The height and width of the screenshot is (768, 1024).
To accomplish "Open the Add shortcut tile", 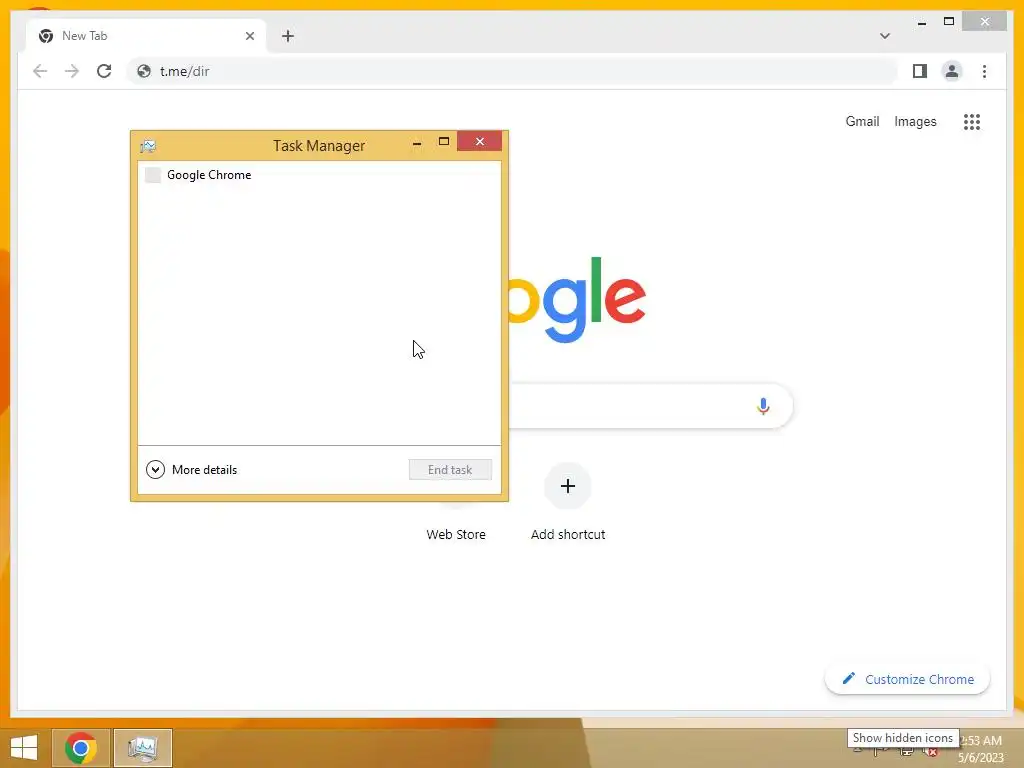I will point(568,503).
